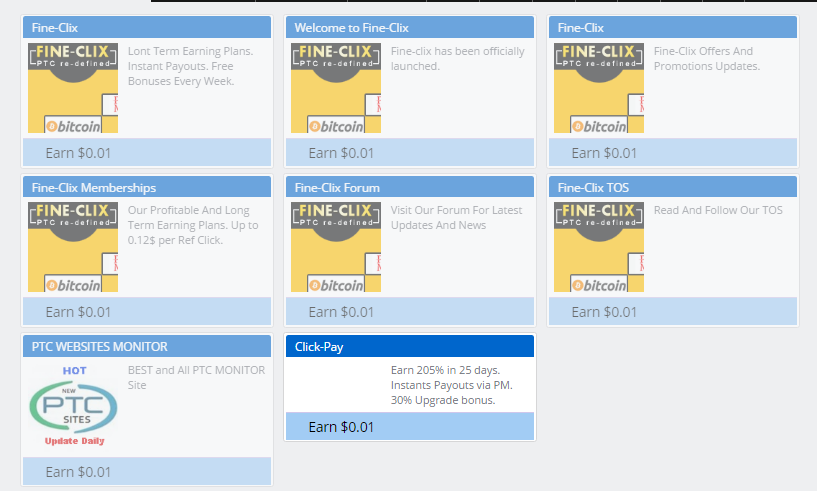This screenshot has width=817, height=491.
Task: Click the logo image in the Fine-Clix Memberships ad
Action: (x=73, y=247)
